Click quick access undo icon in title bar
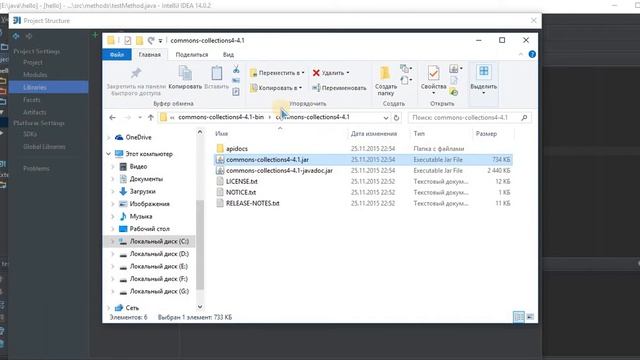The image size is (640, 360). [x=151, y=40]
